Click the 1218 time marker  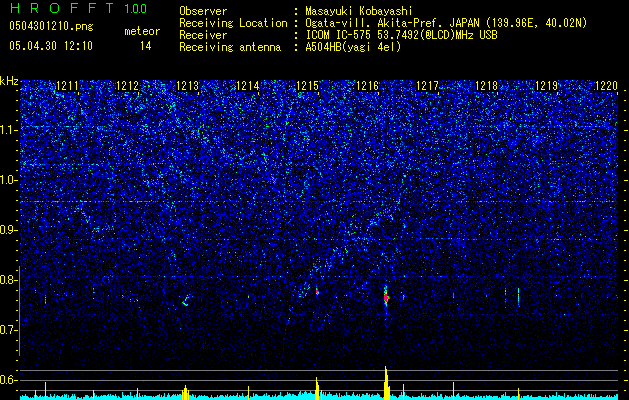coord(486,86)
